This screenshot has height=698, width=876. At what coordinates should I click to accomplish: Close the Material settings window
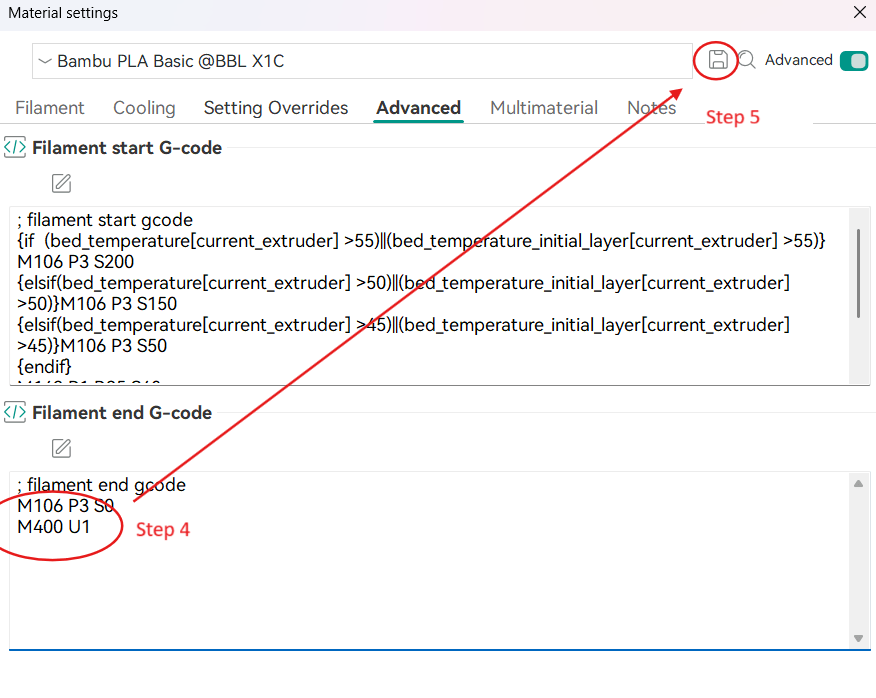(x=859, y=13)
